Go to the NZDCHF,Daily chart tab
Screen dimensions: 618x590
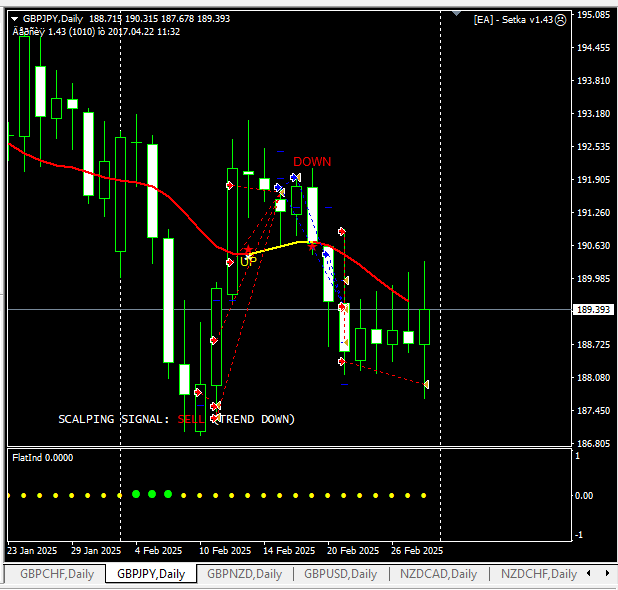click(x=539, y=574)
